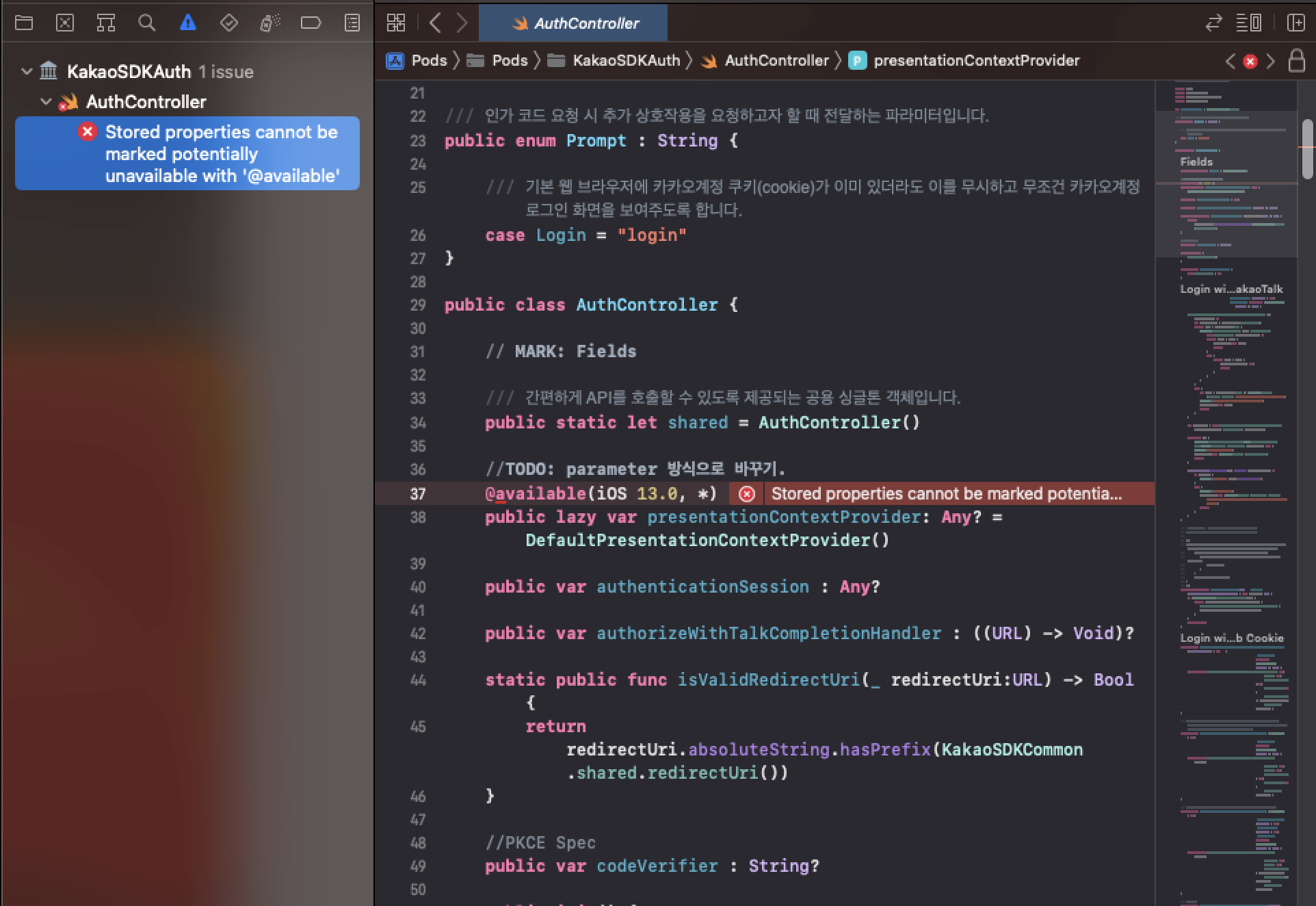This screenshot has width=1316, height=906.
Task: Click 'KakaoSDKCommon' on line 45
Action: tap(1012, 749)
